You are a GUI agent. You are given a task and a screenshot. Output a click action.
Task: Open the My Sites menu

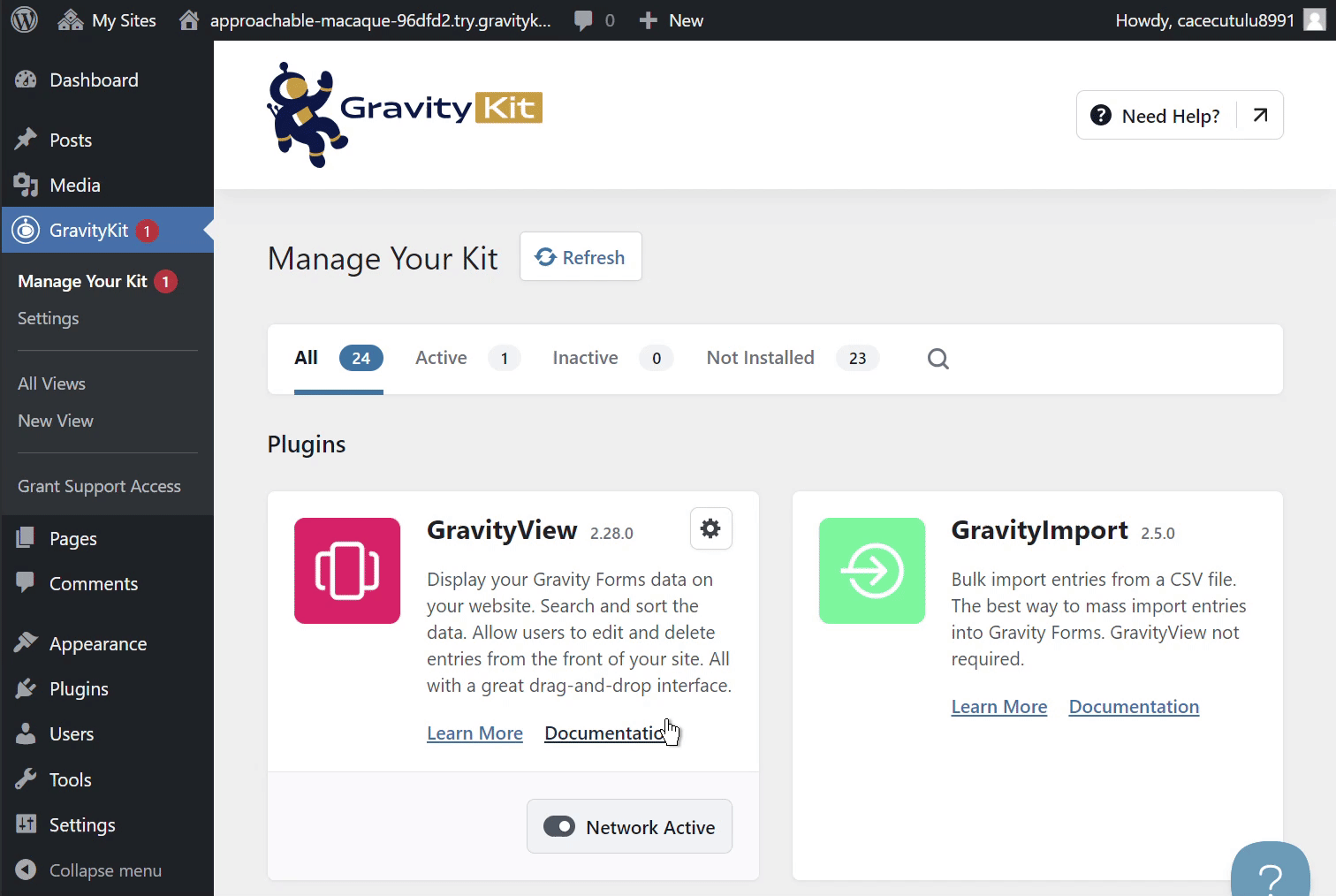tap(107, 20)
